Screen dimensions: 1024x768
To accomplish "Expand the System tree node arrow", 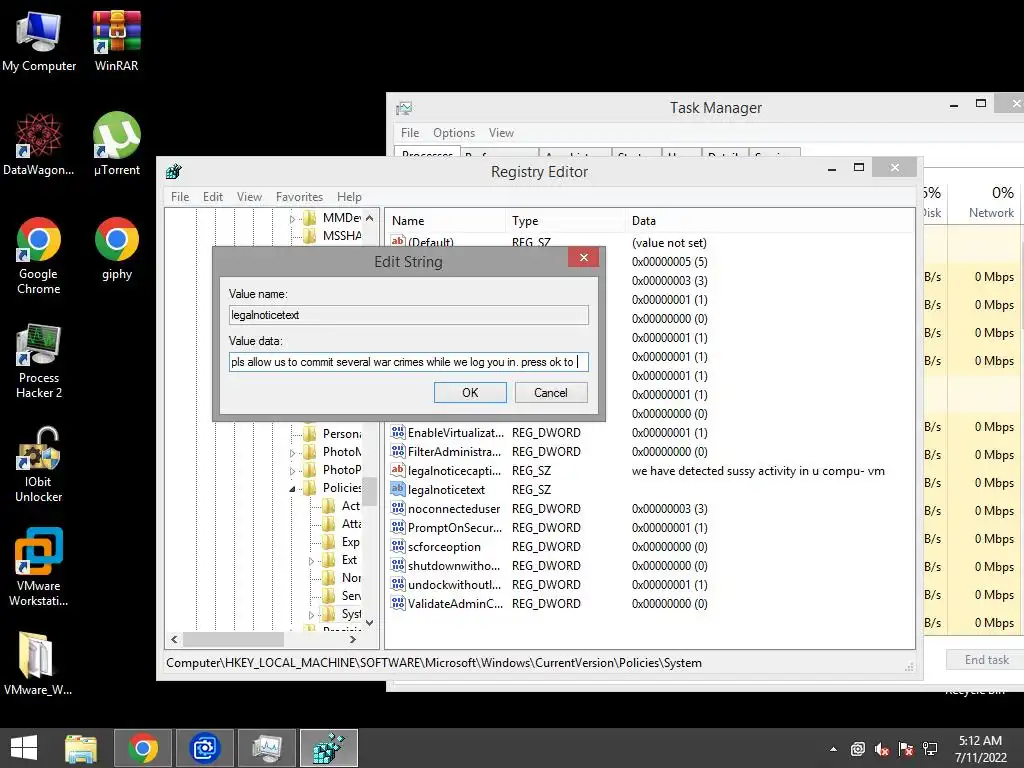I will 312,615.
